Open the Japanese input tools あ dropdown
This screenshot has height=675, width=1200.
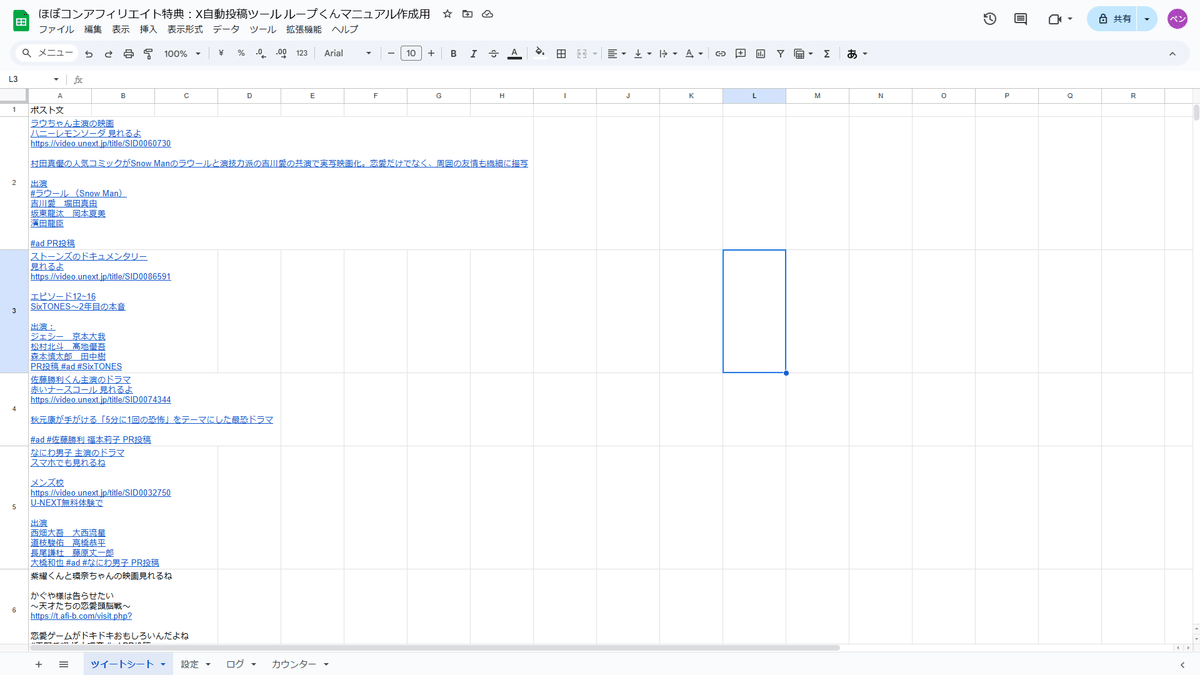click(x=857, y=54)
